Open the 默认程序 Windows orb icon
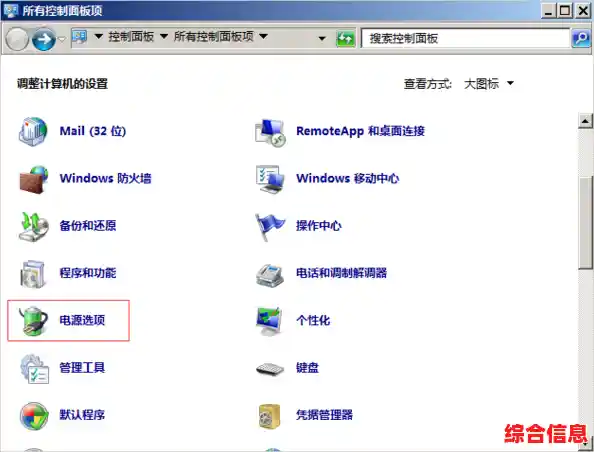594x452 pixels. pos(34,416)
